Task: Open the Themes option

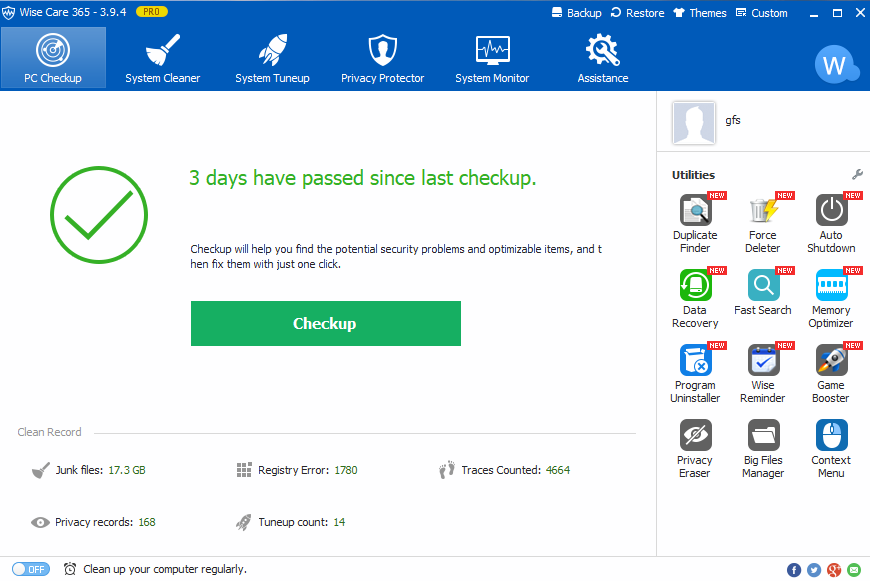Action: coord(700,13)
